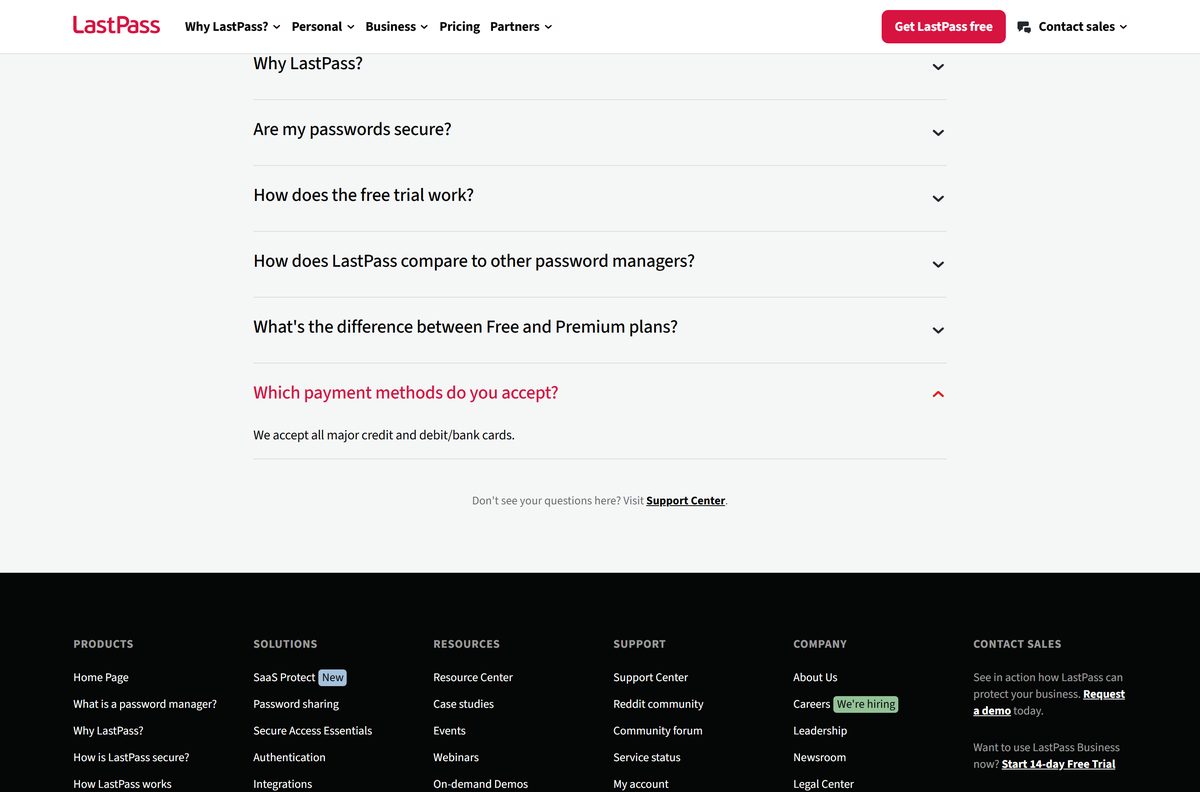Open the Authentication footer link
The width and height of the screenshot is (1200, 792).
(289, 758)
